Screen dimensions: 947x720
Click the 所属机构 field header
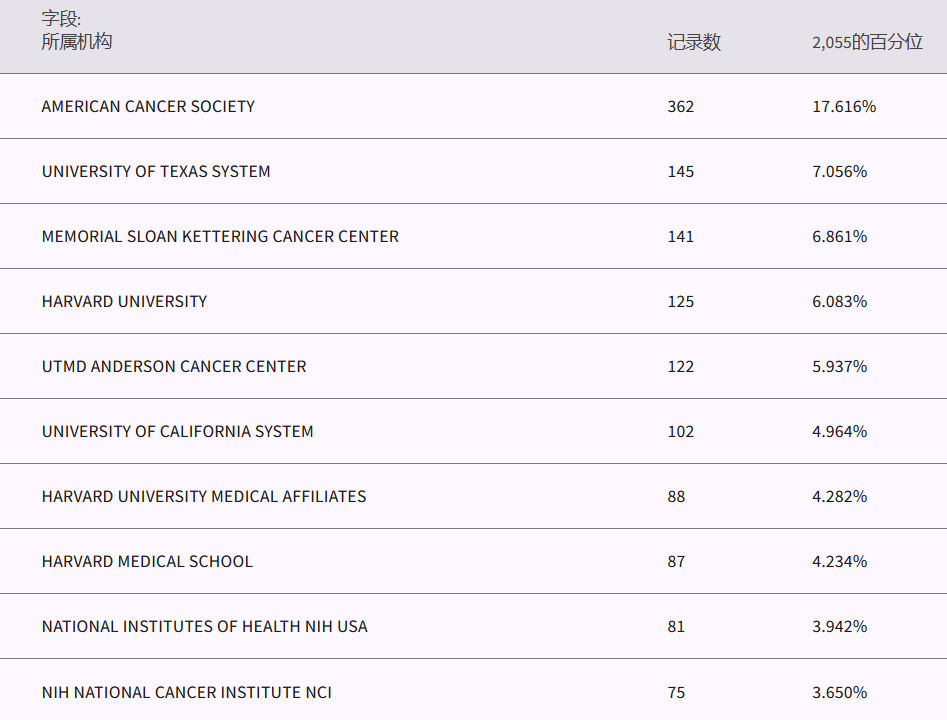77,41
